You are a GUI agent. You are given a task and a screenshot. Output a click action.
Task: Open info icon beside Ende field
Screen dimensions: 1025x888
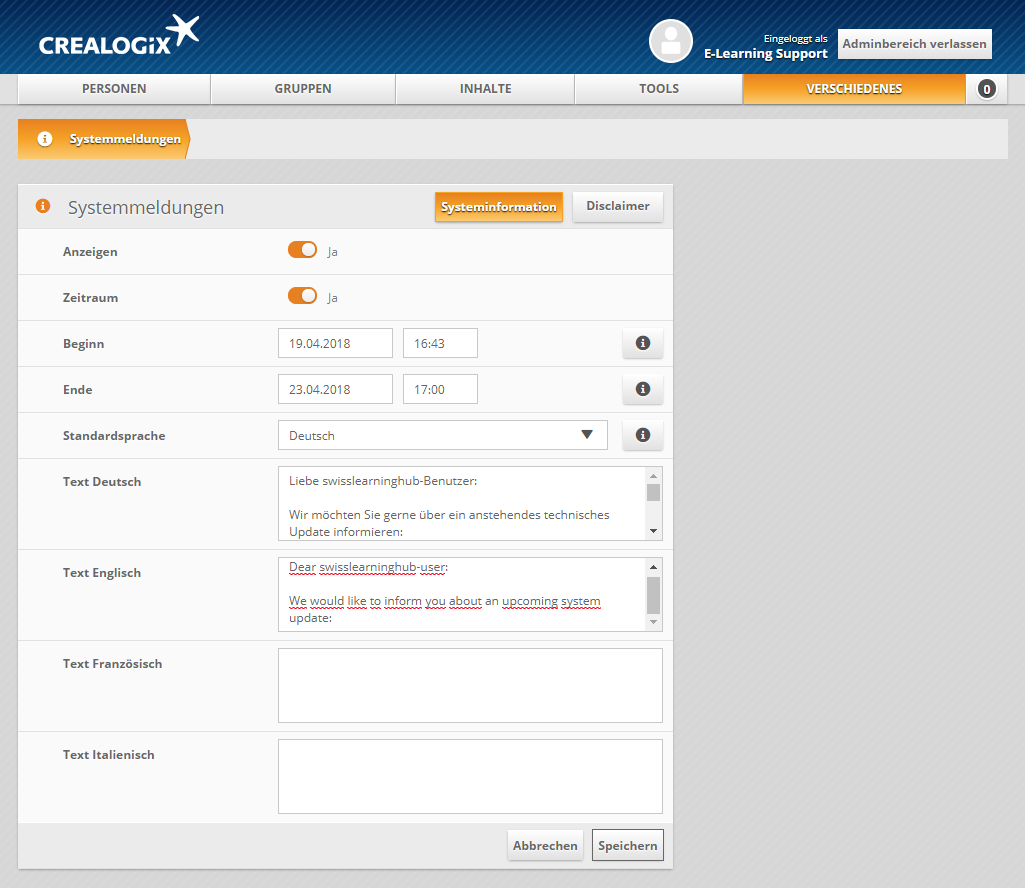click(x=642, y=389)
